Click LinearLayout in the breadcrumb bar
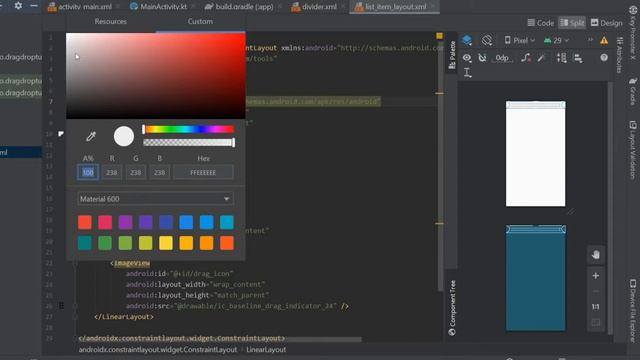This screenshot has height=360, width=640. (266, 349)
